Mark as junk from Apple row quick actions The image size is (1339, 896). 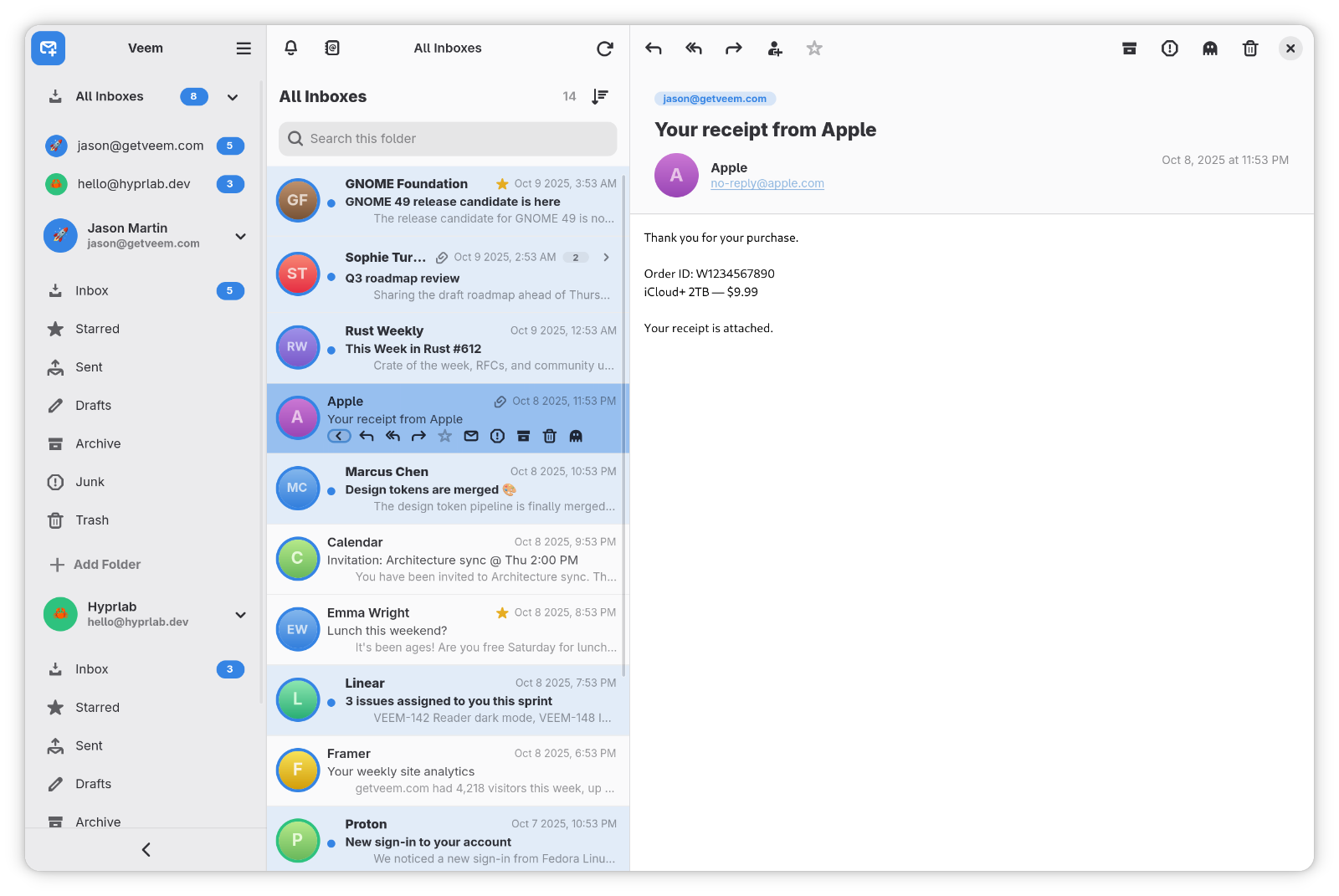[x=498, y=436]
